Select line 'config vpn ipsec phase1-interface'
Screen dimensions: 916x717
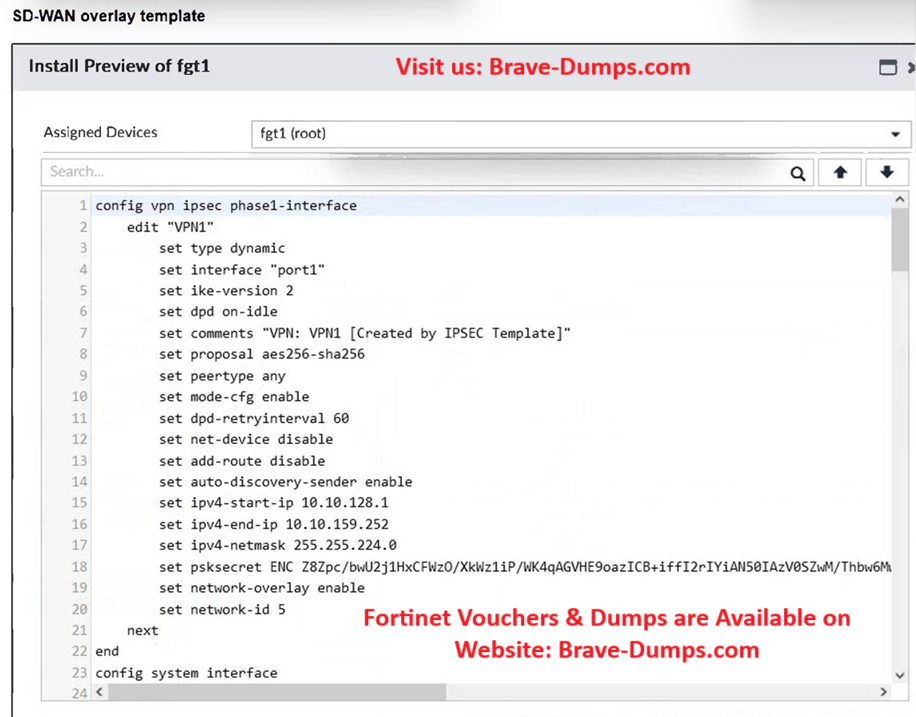click(x=226, y=206)
